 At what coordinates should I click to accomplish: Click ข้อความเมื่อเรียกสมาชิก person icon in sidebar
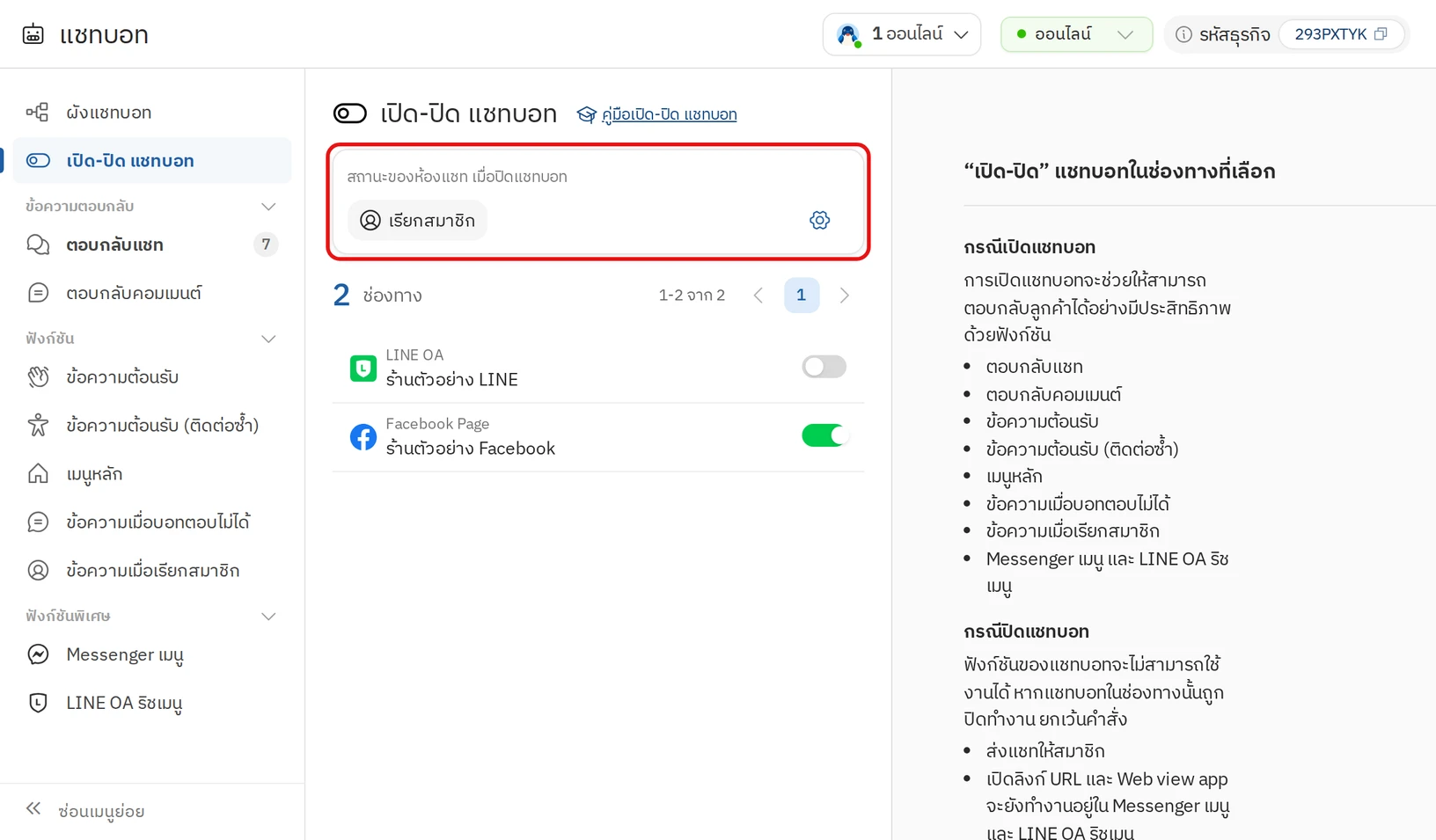point(38,570)
